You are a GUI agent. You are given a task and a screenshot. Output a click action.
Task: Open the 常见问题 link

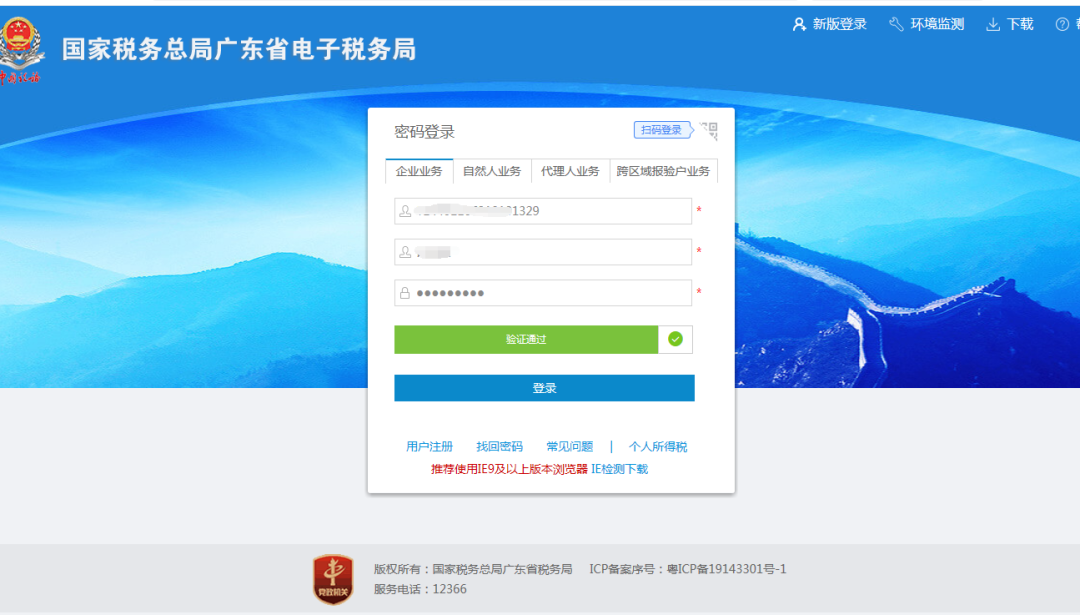coord(570,446)
